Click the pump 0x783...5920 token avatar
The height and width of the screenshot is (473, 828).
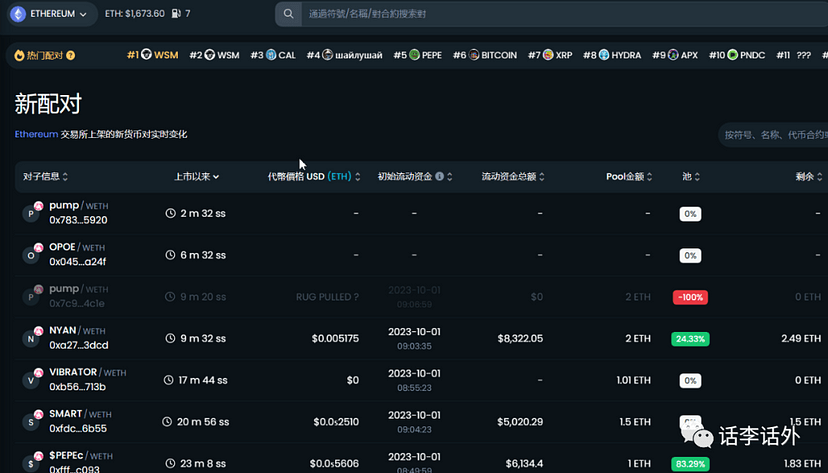click(x=31, y=213)
